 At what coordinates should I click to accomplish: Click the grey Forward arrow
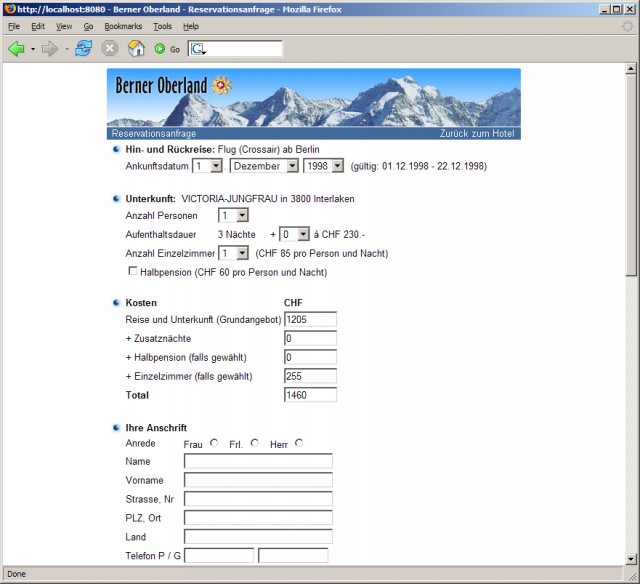[x=50, y=49]
